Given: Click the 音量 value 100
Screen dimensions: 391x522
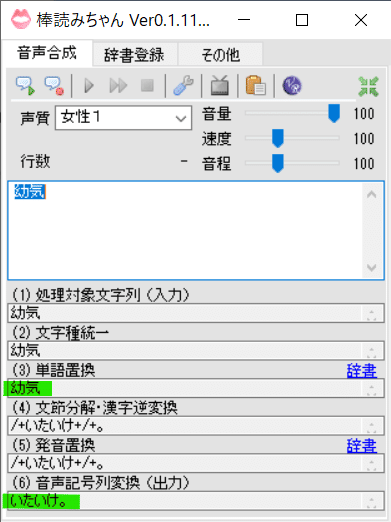Looking at the screenshot, I should coord(364,114).
